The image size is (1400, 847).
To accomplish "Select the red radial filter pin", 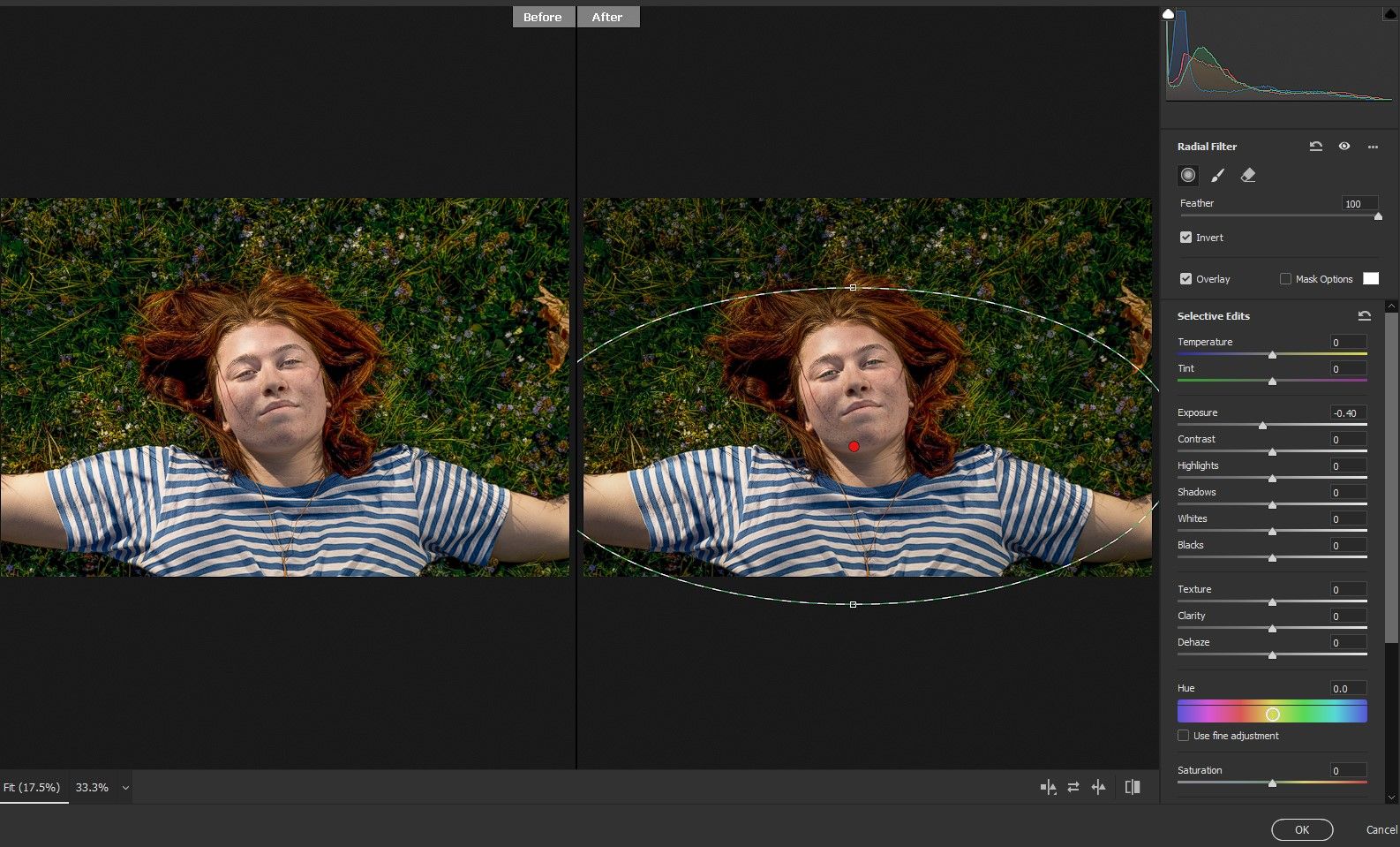I will 854,447.
